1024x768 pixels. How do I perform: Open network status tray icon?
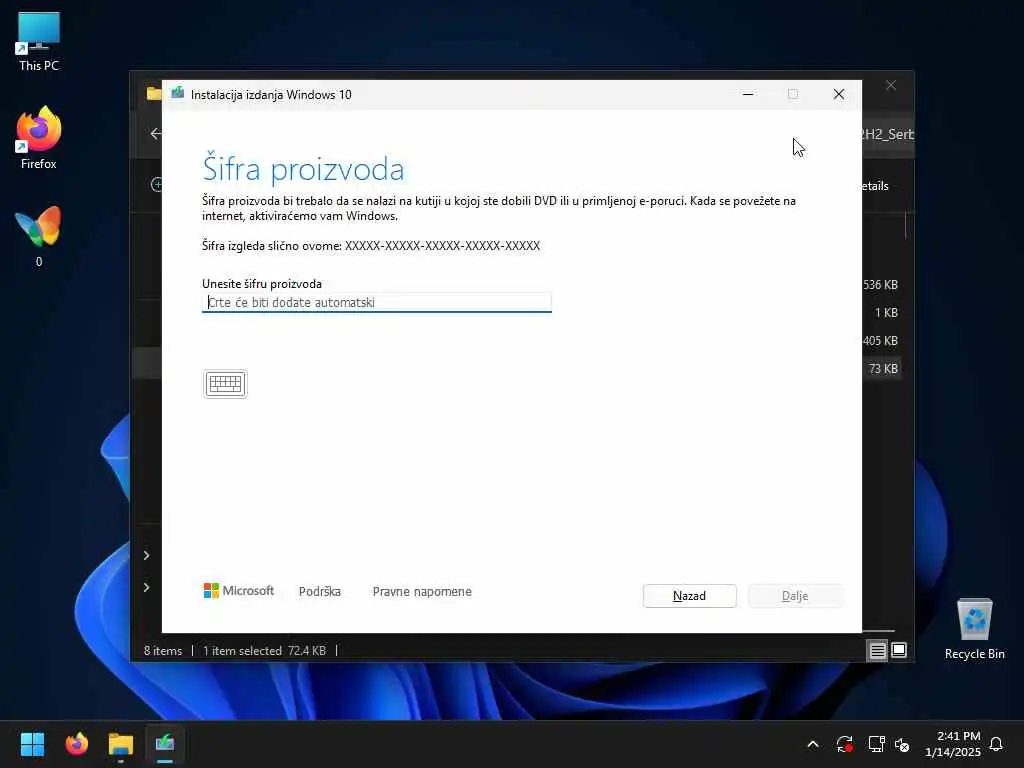coord(876,744)
